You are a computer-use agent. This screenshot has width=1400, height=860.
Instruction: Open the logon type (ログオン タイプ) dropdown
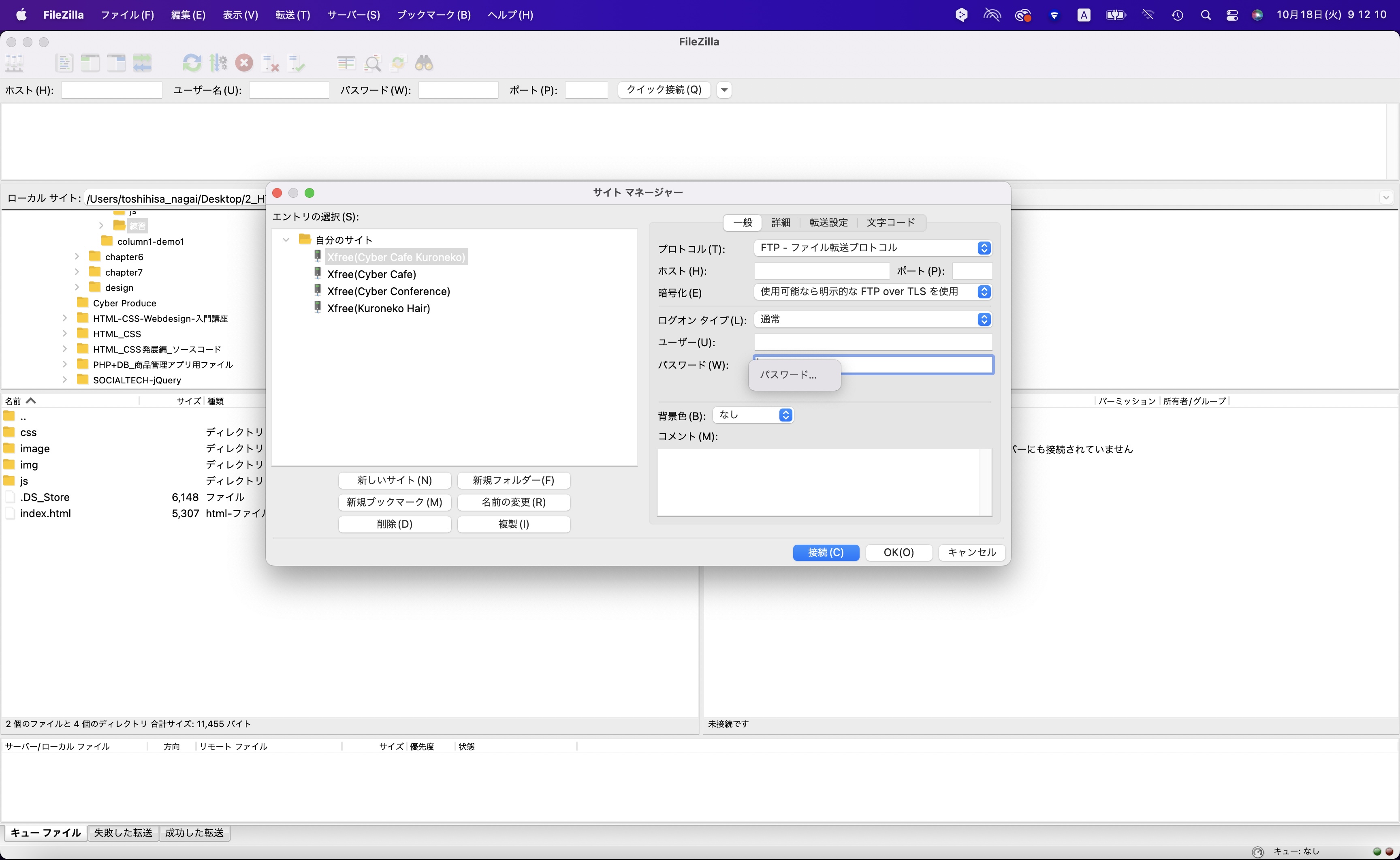pyautogui.click(x=873, y=320)
